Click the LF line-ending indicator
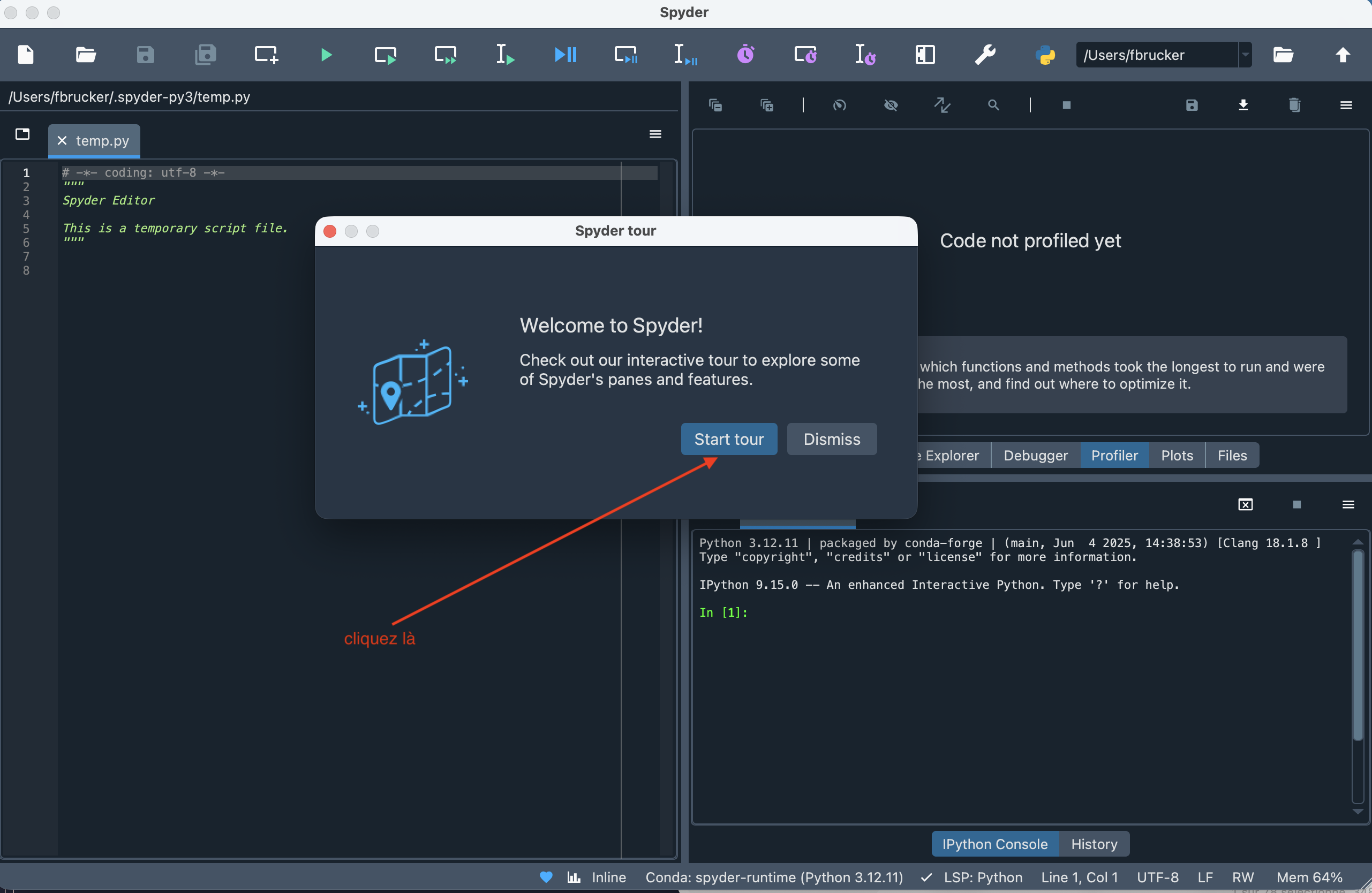 point(1205,877)
